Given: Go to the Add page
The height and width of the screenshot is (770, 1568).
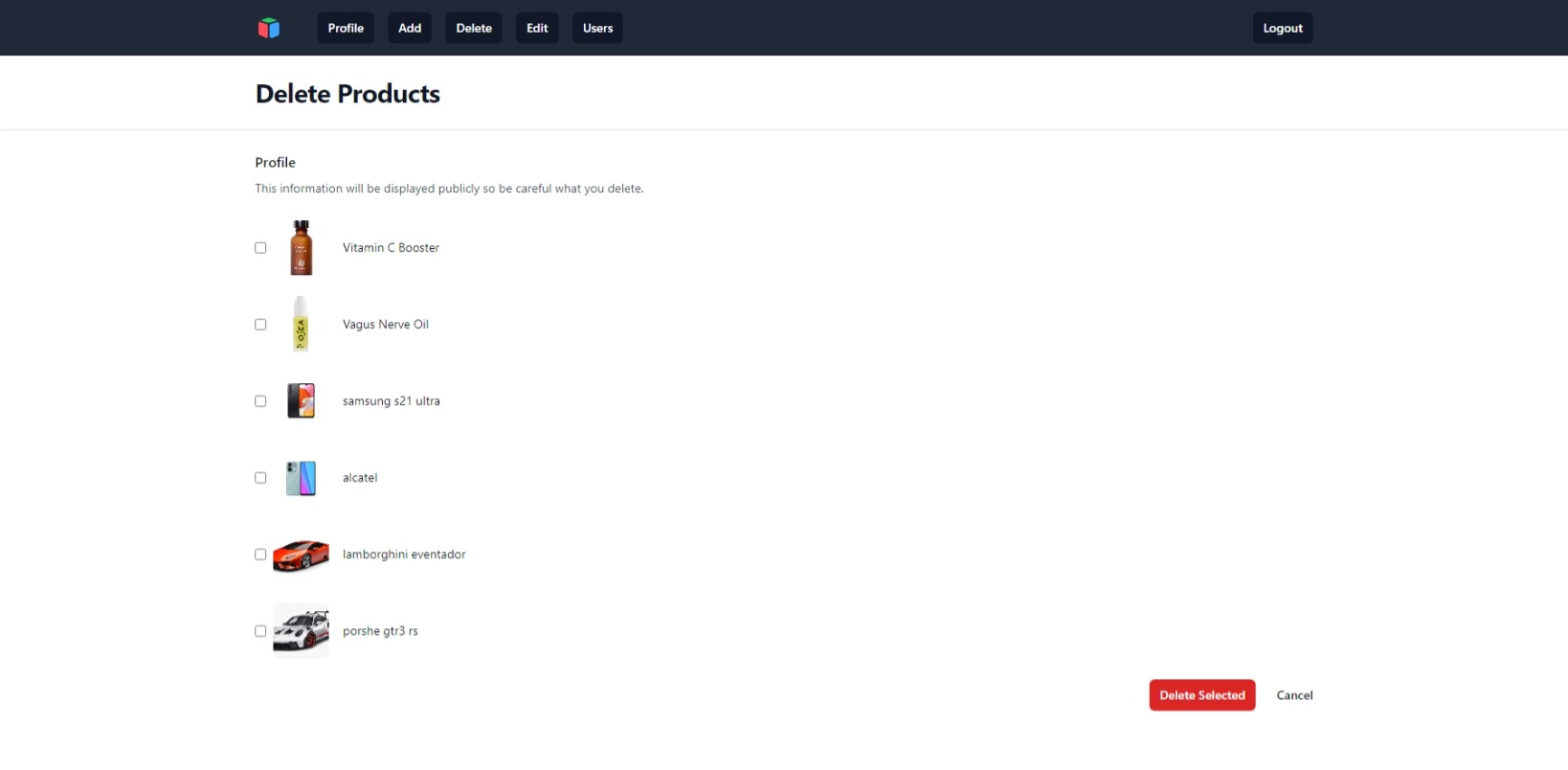Looking at the screenshot, I should click(410, 28).
